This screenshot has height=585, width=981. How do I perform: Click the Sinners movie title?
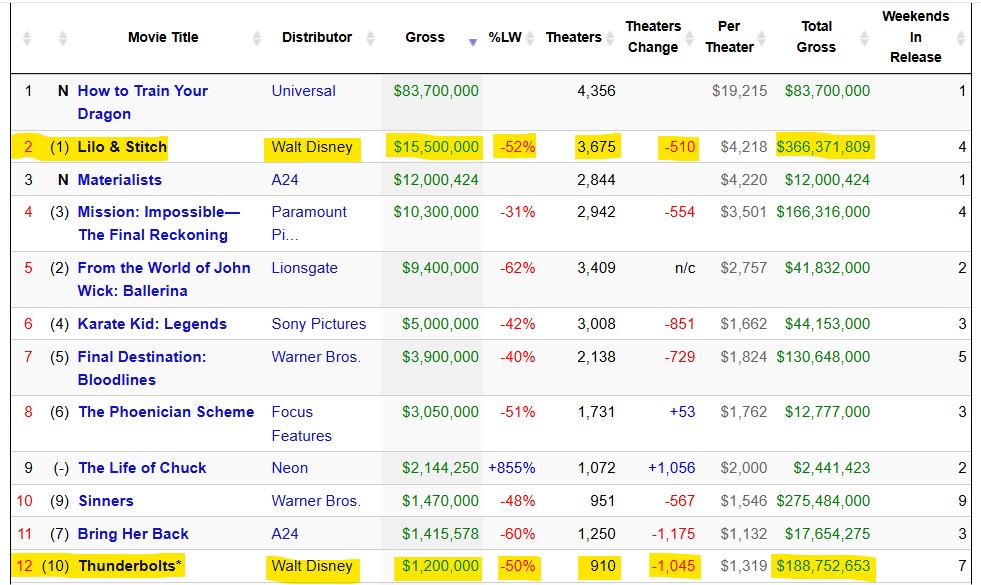coord(106,501)
